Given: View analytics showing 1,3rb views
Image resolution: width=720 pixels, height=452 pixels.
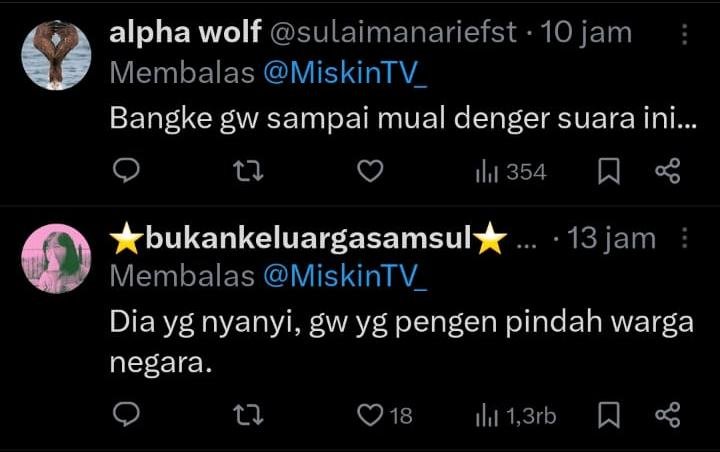Looking at the screenshot, I should (515, 414).
